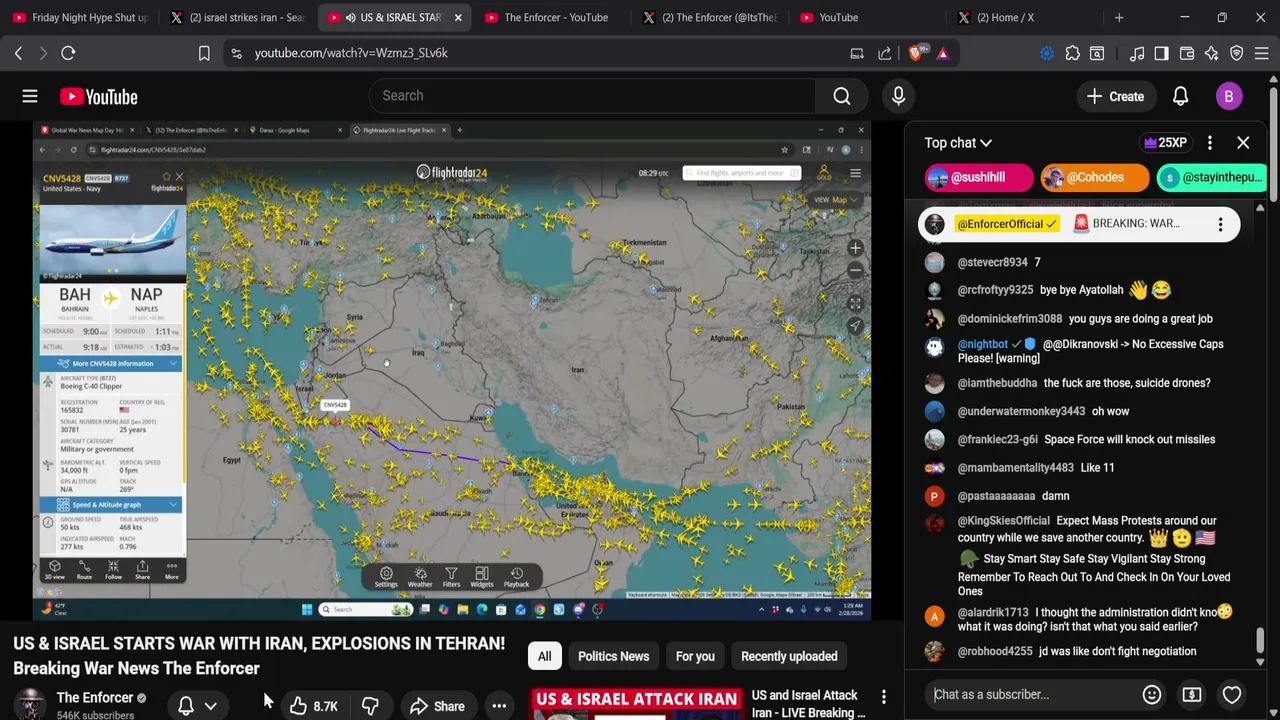
Task: Open more actions ellipsis under video
Action: click(499, 706)
